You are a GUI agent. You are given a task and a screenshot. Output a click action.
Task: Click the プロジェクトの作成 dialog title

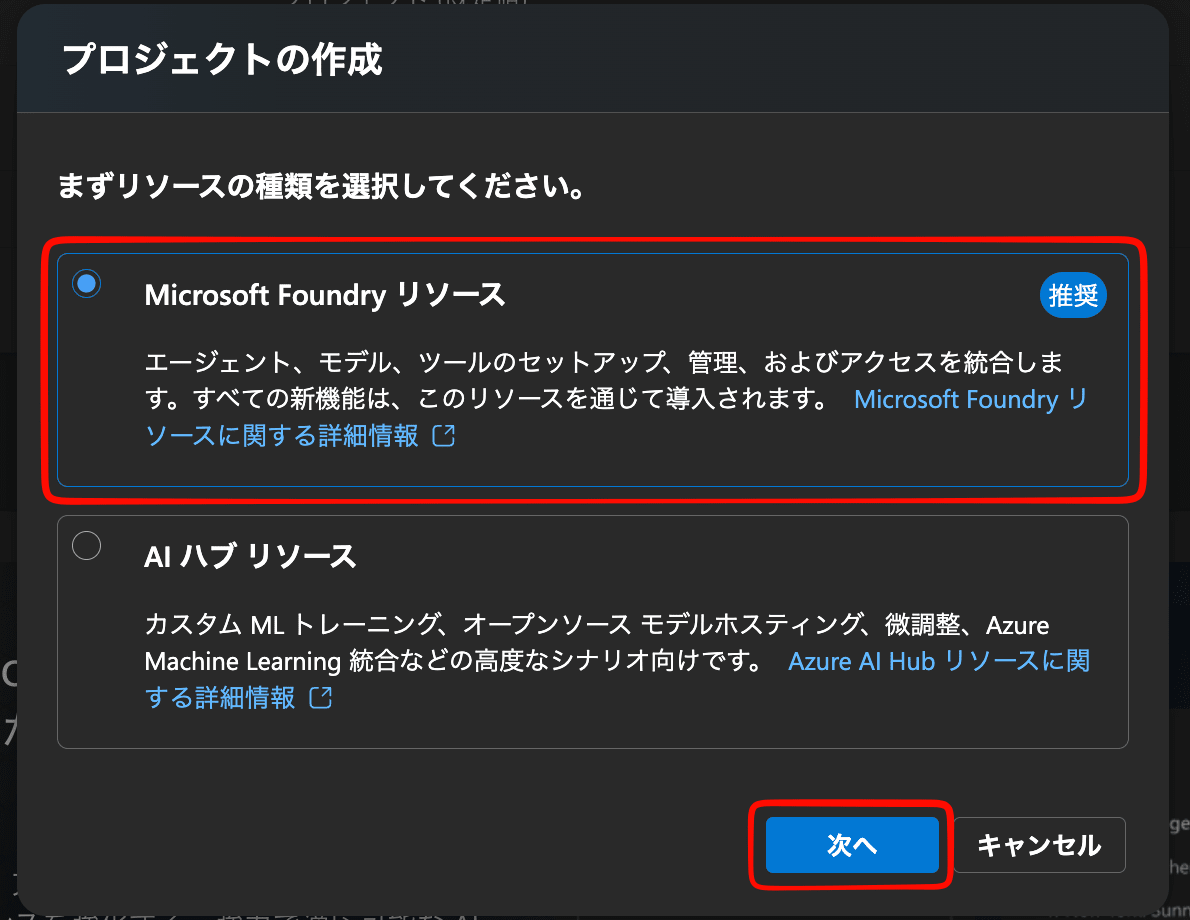(222, 59)
